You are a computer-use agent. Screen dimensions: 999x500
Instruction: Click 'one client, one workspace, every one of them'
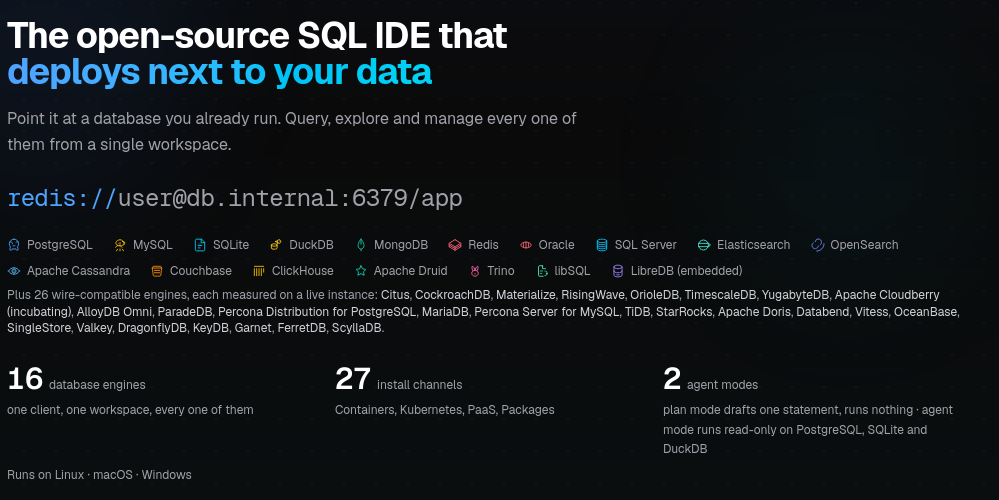pyautogui.click(x=131, y=410)
